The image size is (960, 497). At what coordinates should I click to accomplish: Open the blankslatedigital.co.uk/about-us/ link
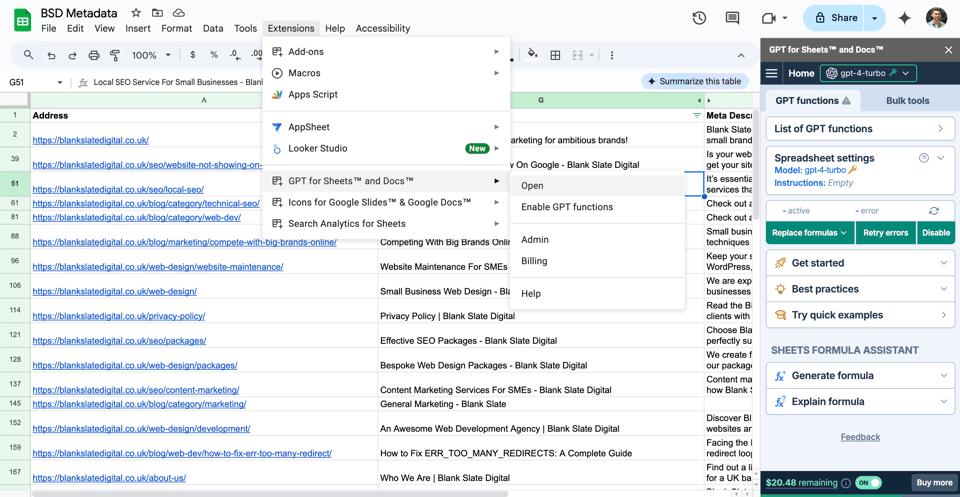[109, 478]
